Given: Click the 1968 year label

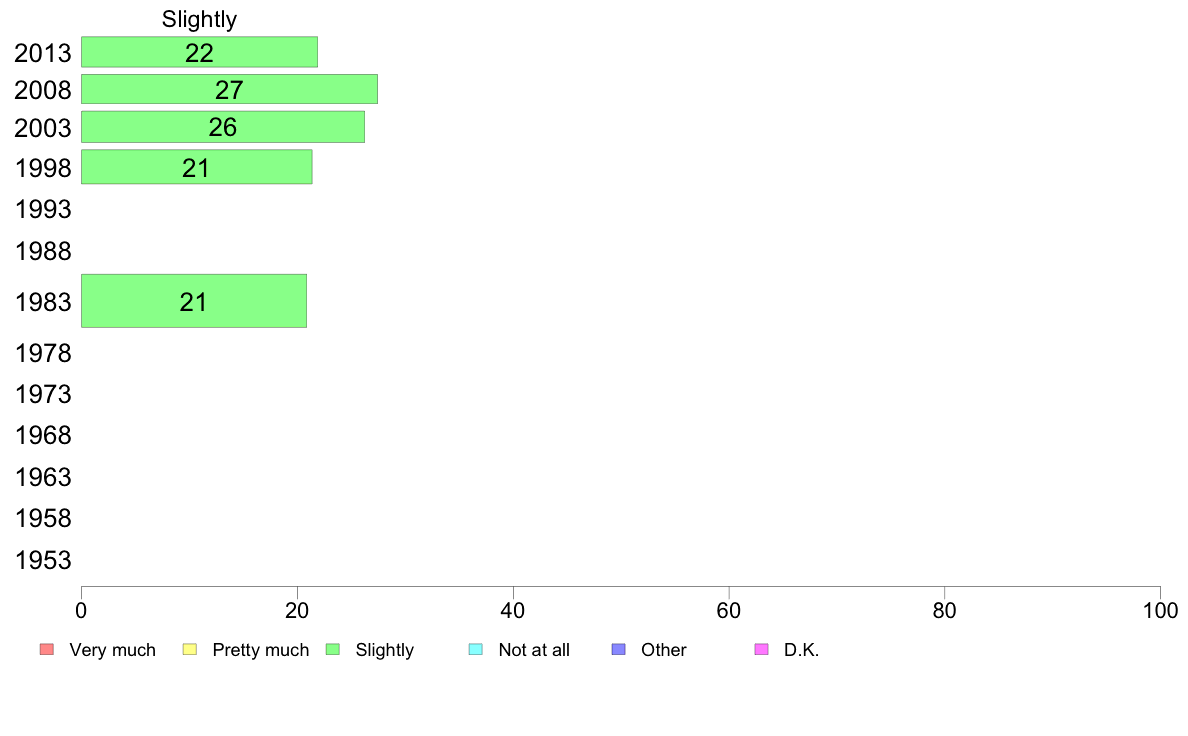Looking at the screenshot, I should 43,435.
